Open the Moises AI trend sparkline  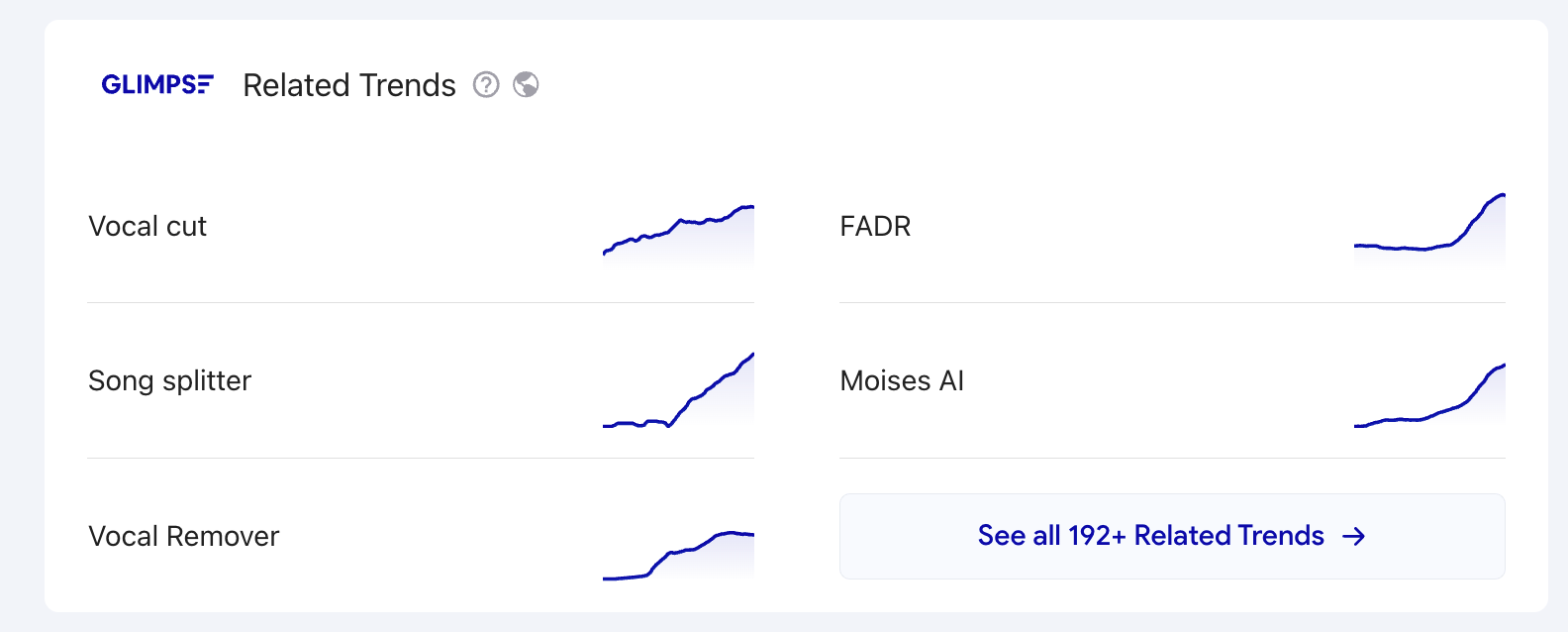click(1429, 395)
